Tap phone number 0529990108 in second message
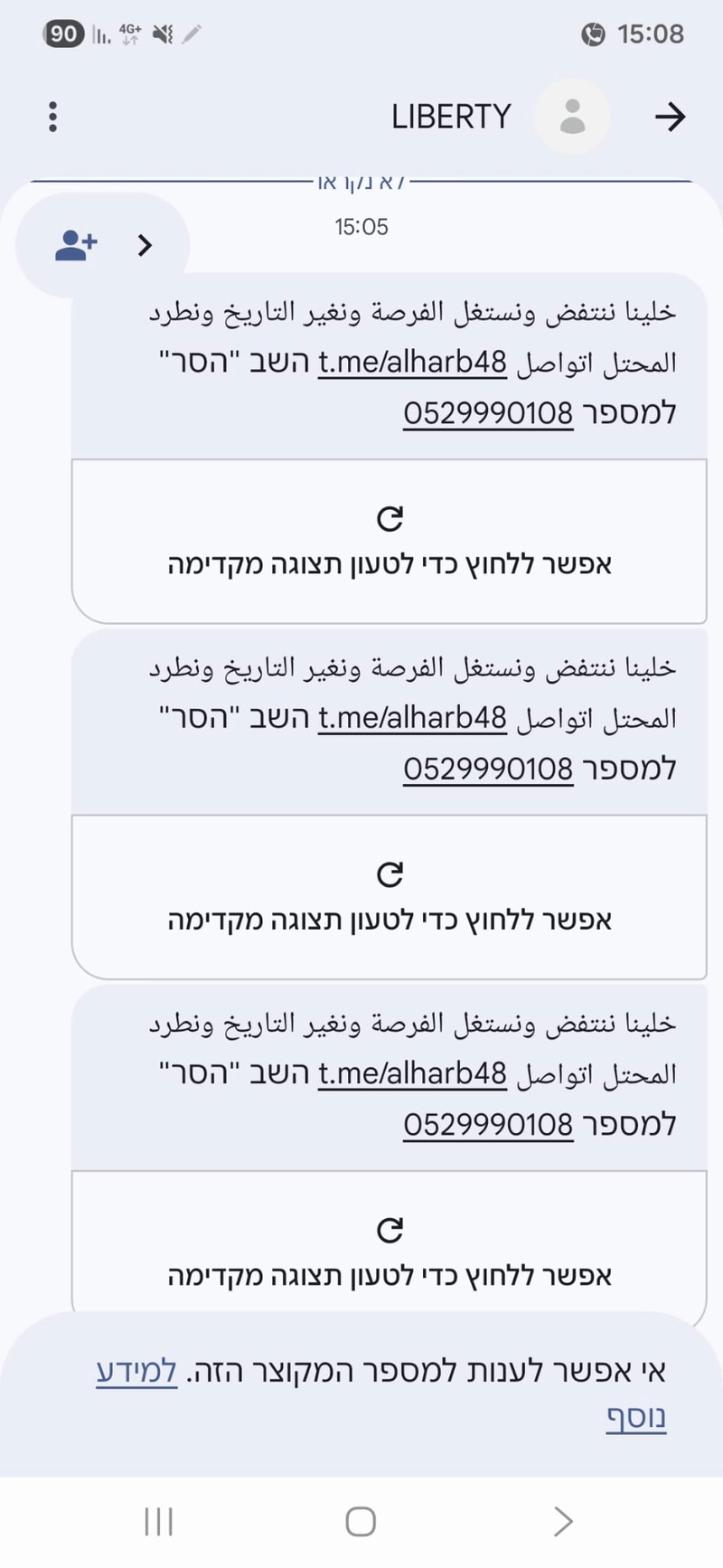This screenshot has height=1568, width=723. tap(488, 769)
